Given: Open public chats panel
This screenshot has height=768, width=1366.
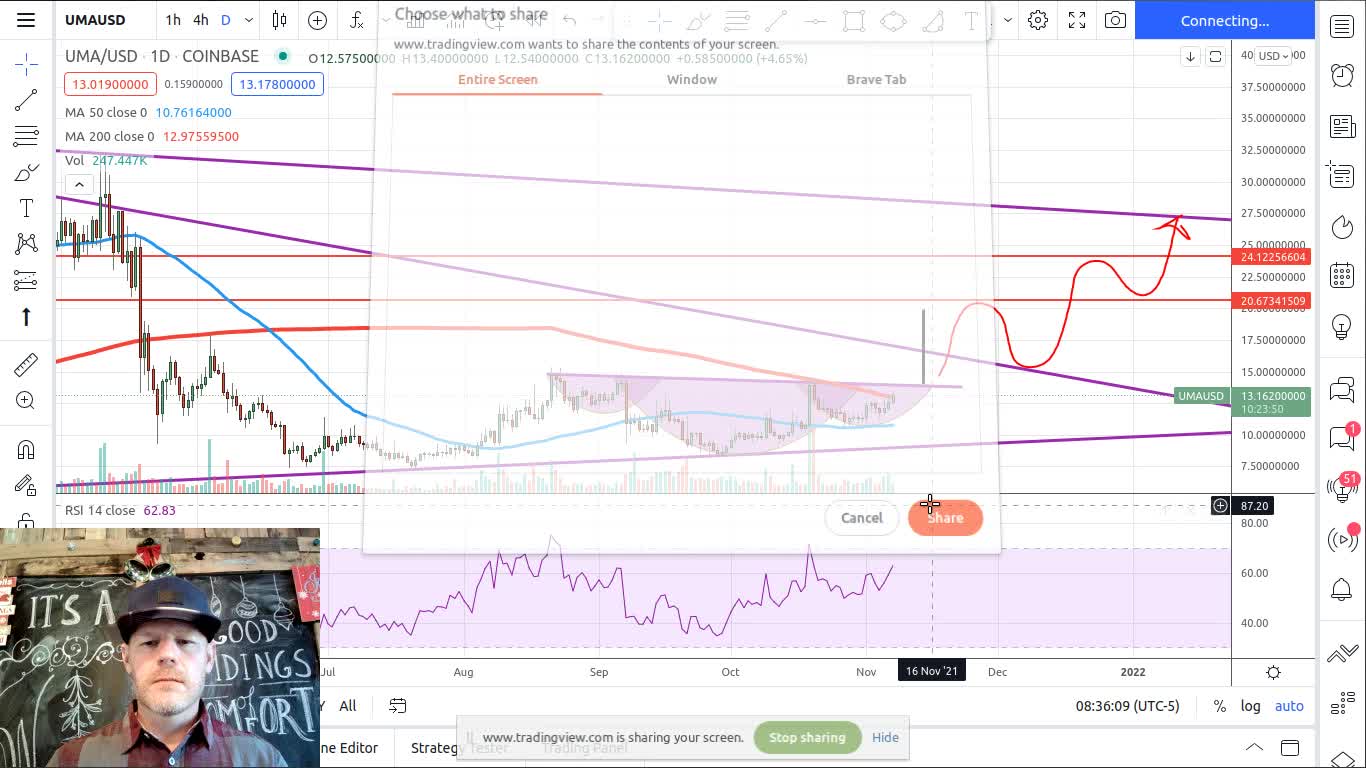Looking at the screenshot, I should tap(1342, 388).
